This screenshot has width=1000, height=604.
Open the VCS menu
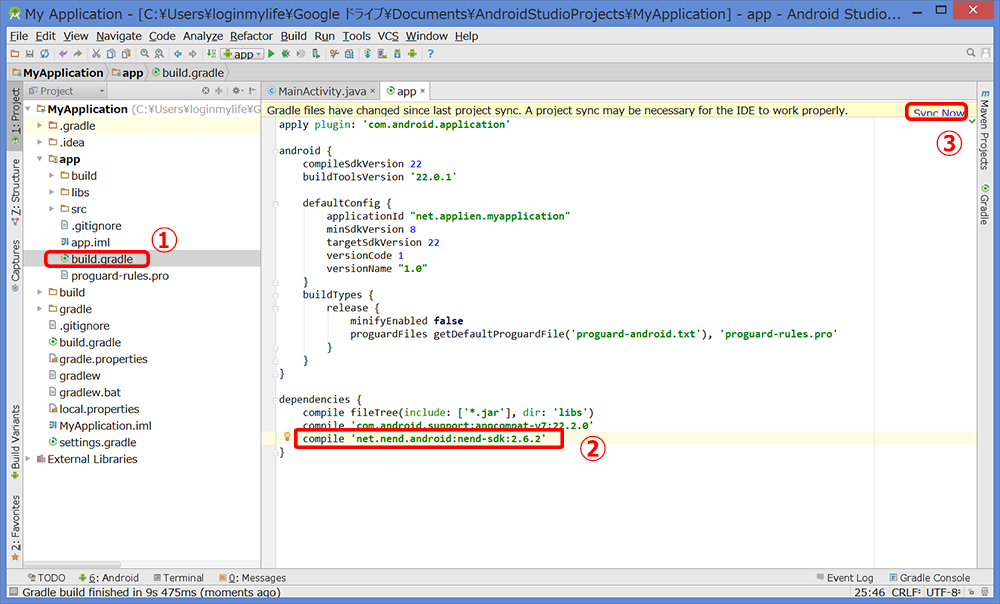(388, 36)
